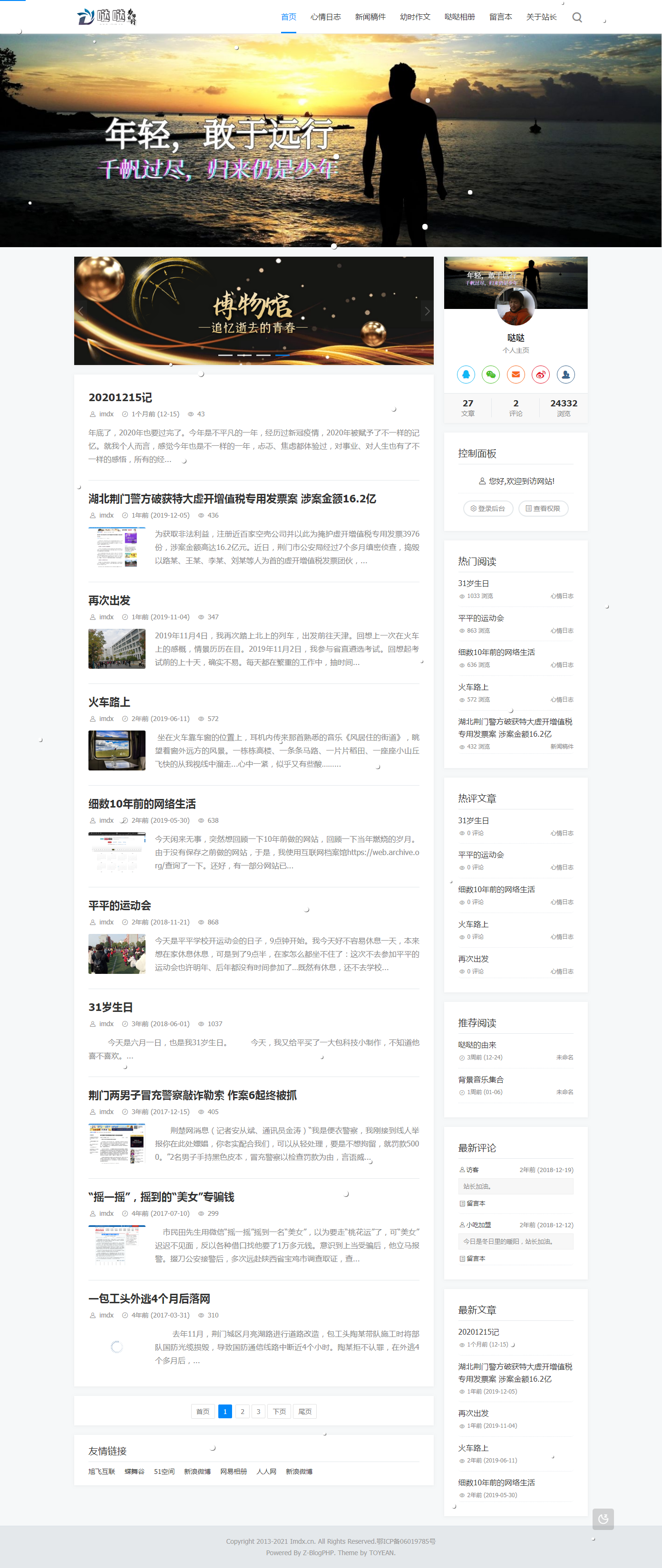Open article titled 火车路上 in main list

(110, 702)
